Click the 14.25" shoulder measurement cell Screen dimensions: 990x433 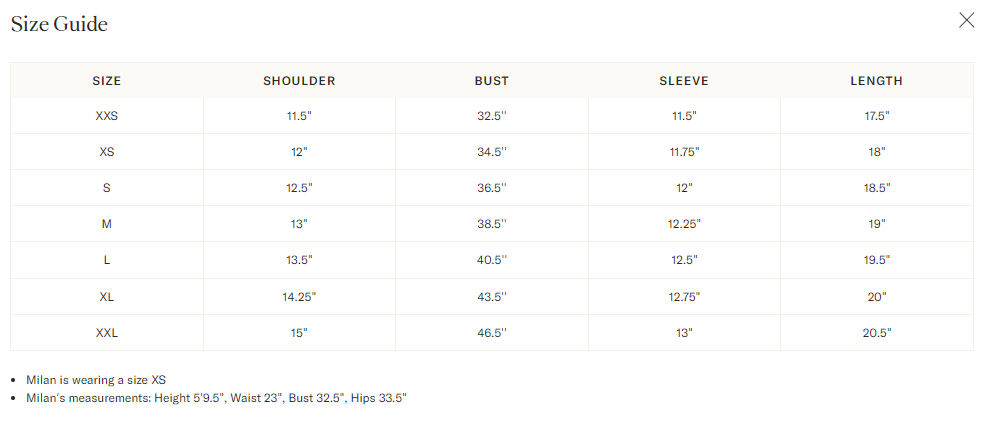click(x=299, y=297)
